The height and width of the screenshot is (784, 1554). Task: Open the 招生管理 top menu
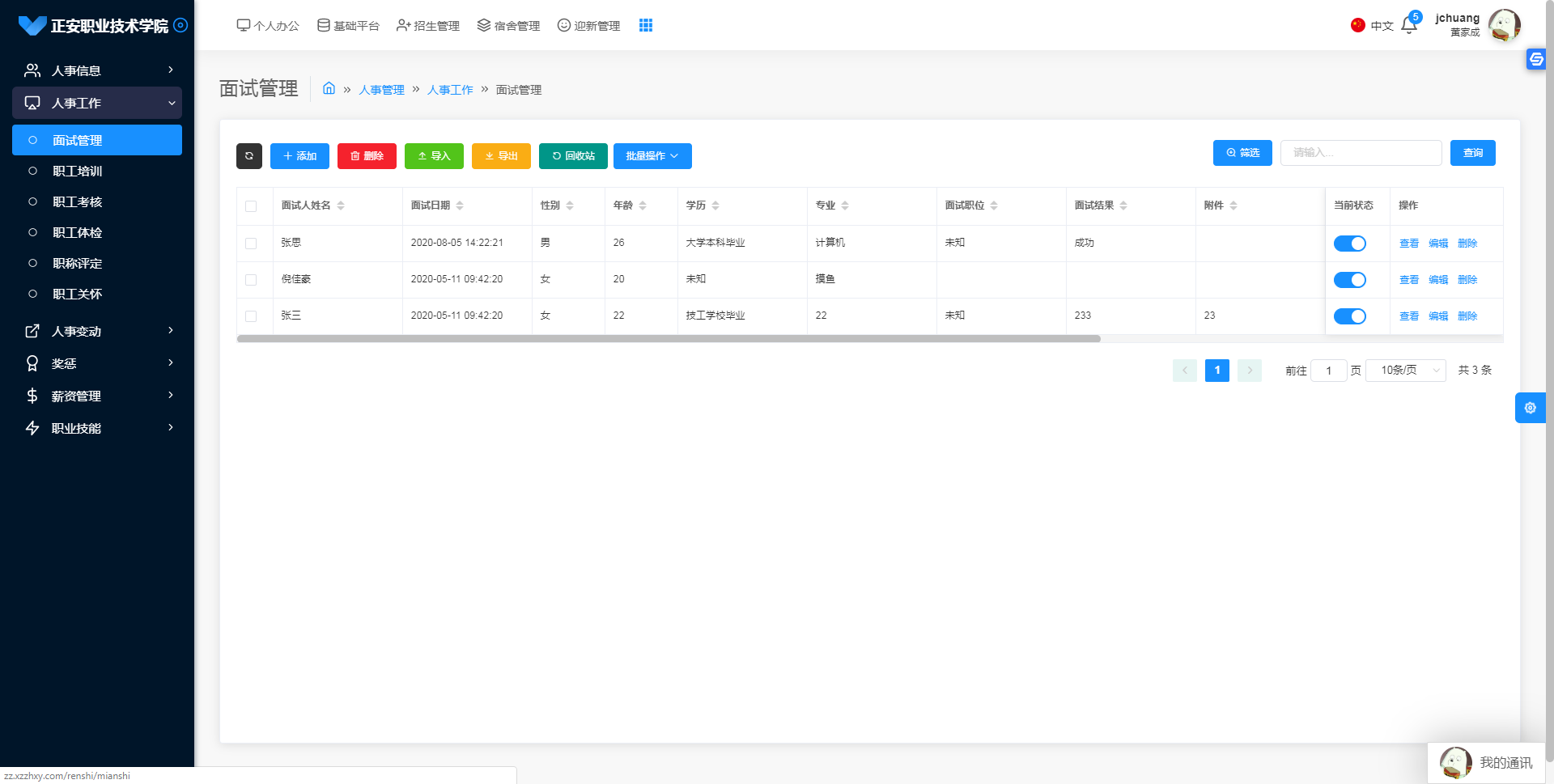point(428,26)
